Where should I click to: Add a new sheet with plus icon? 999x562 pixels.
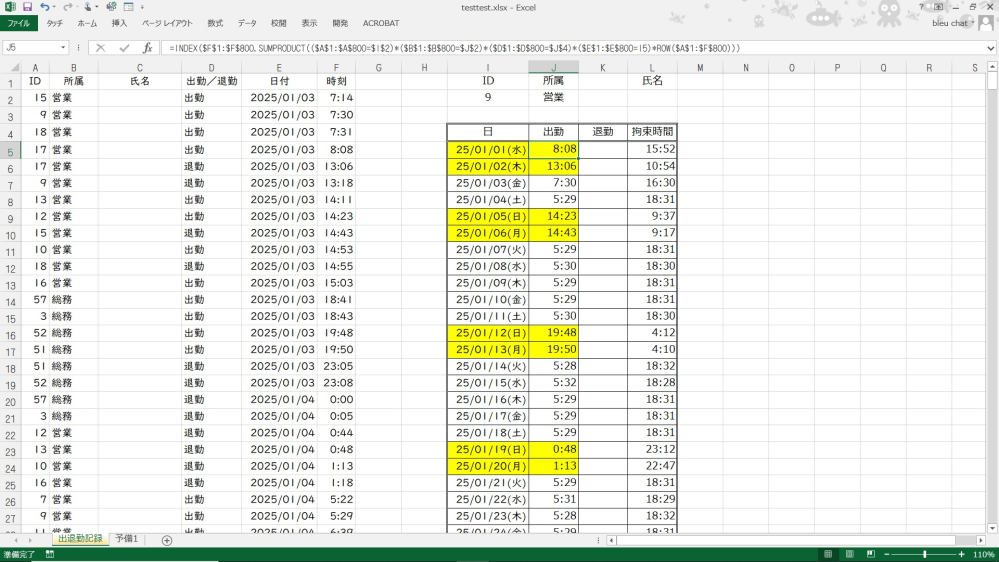click(167, 540)
